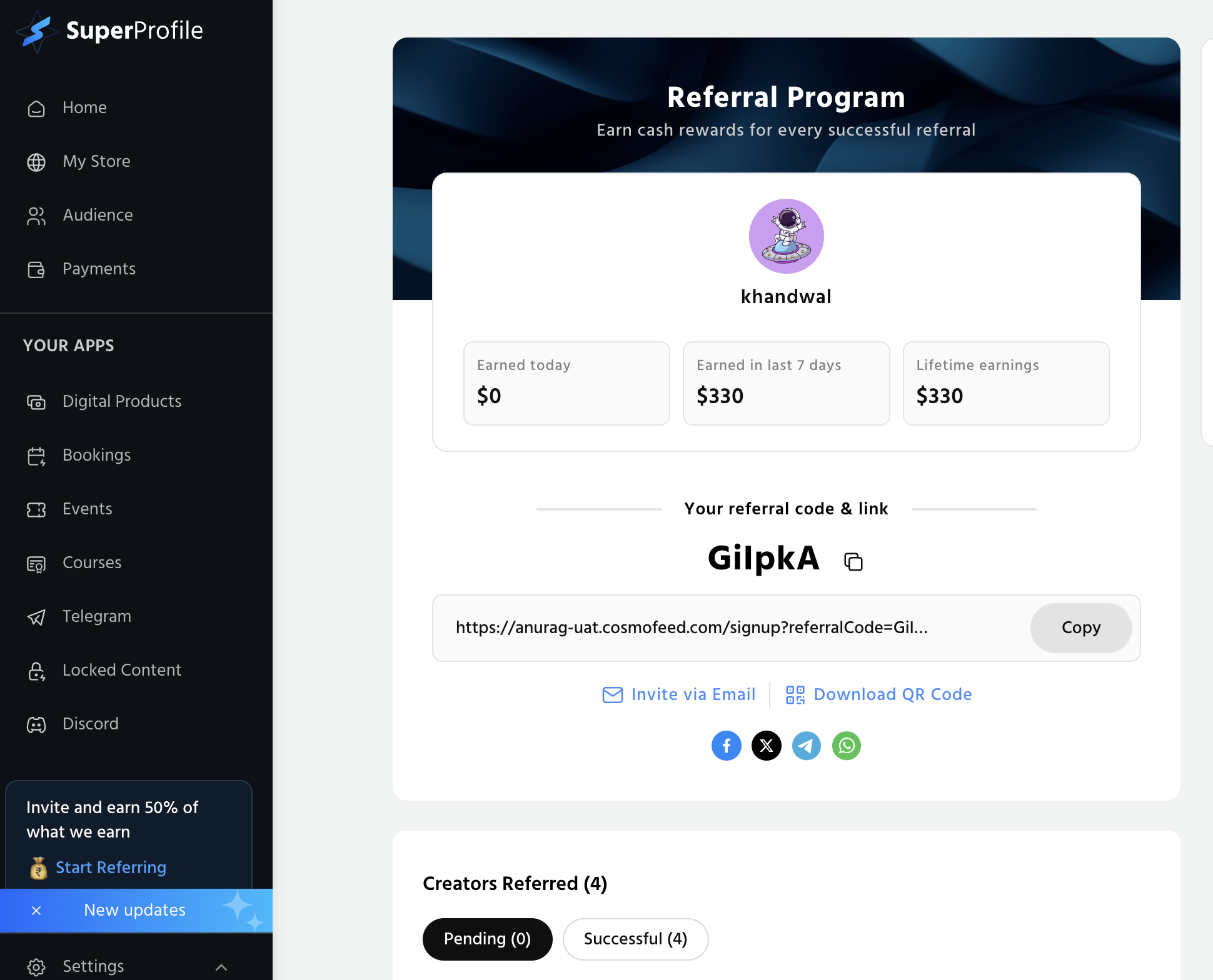Copy the referral link button
The height and width of the screenshot is (980, 1213).
point(1081,627)
